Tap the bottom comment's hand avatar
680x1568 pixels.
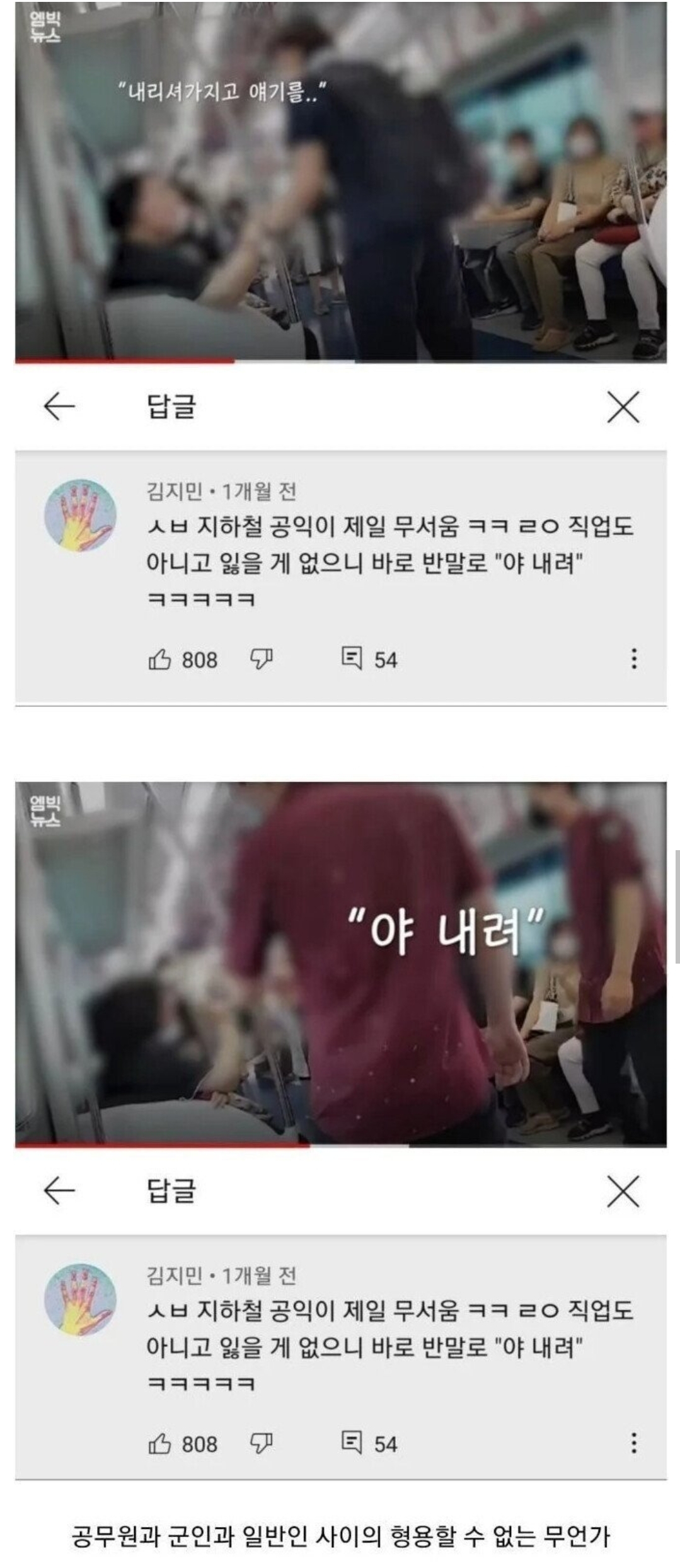pyautogui.click(x=81, y=1300)
